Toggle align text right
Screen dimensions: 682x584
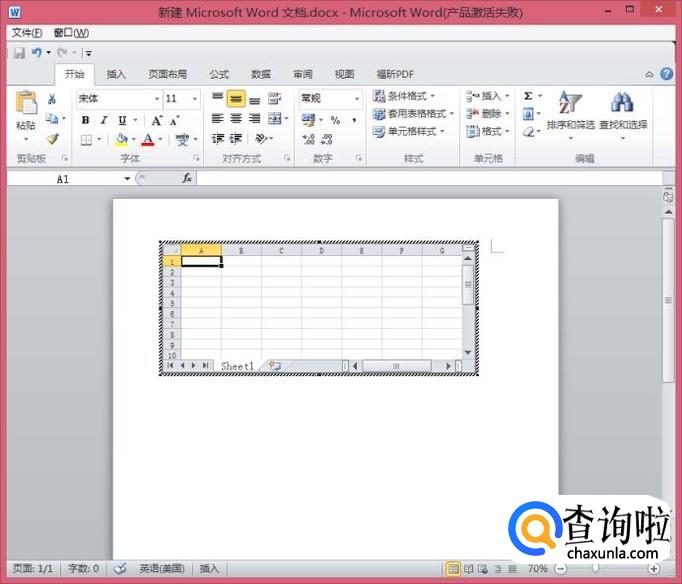coord(254,119)
